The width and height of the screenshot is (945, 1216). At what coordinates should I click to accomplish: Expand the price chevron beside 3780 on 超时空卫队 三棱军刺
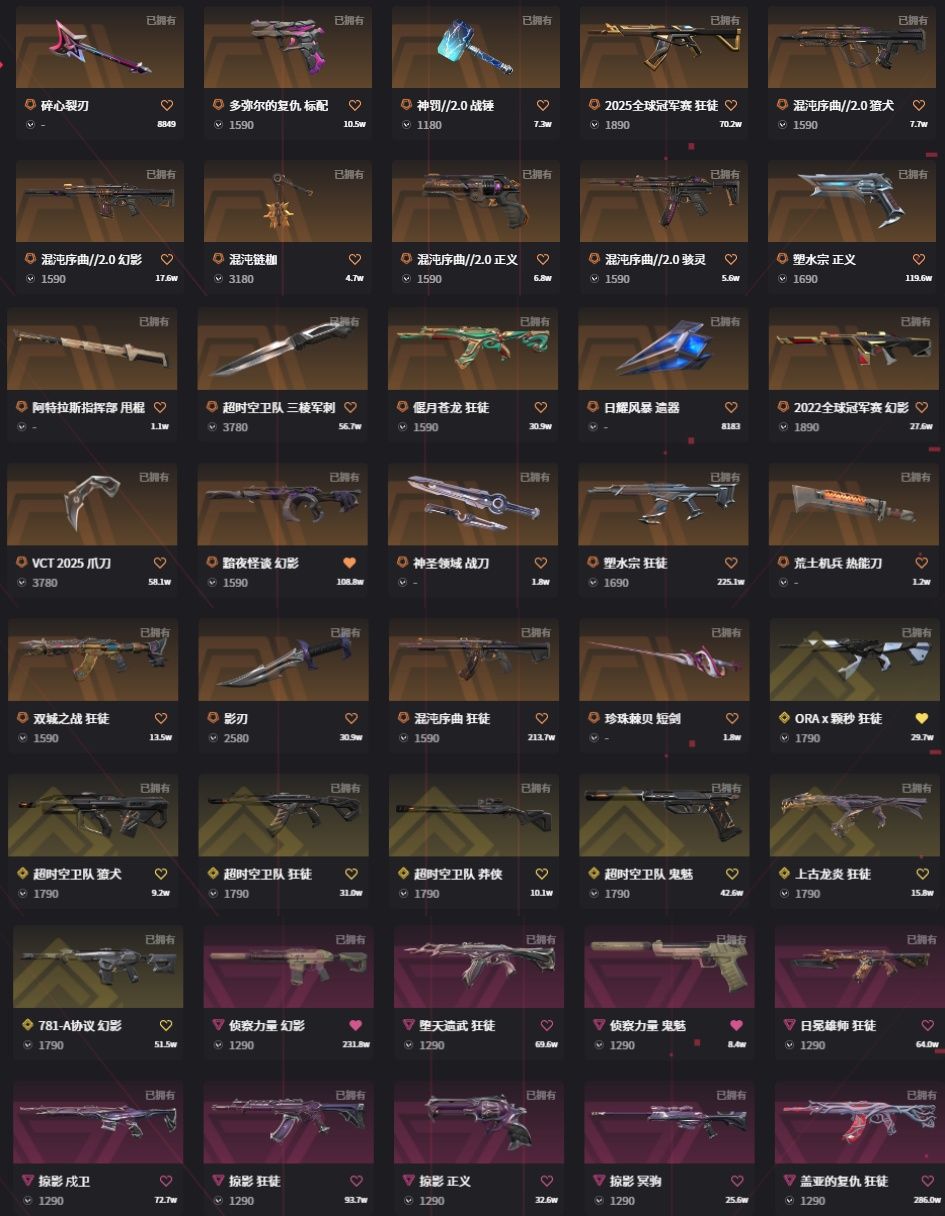tap(212, 427)
